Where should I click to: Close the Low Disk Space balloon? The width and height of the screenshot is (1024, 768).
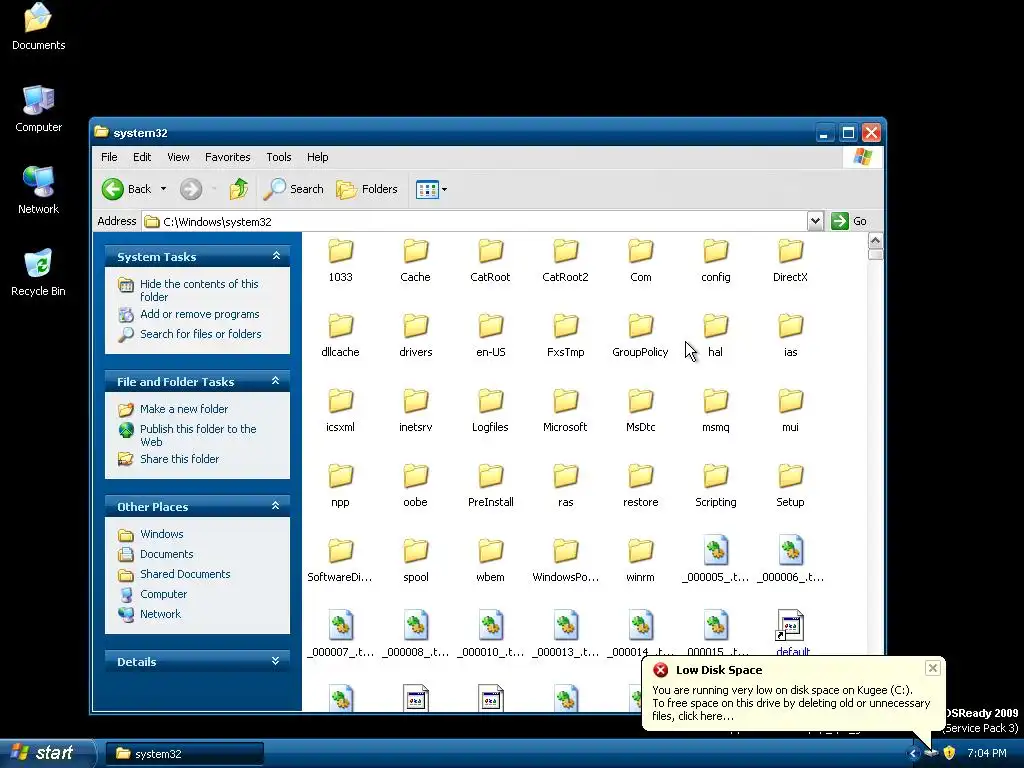pos(933,667)
